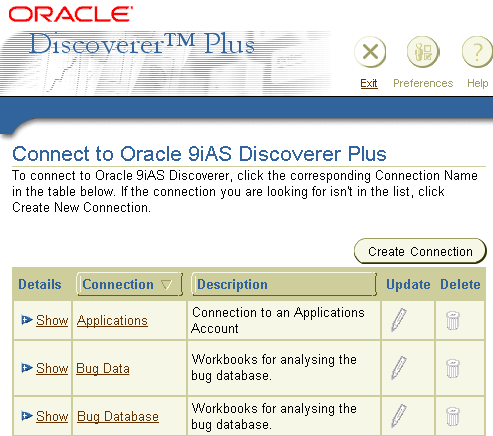
Task: Expand details arrow for Bug Database row
Action: pos(26,416)
